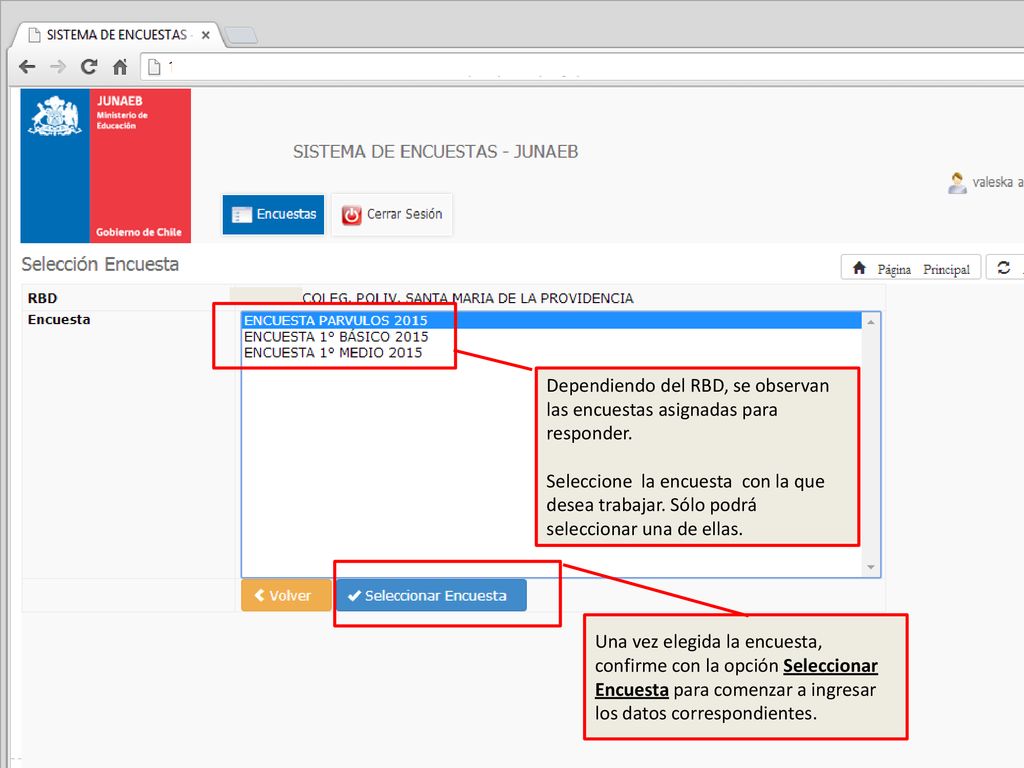Click the red power icon on Cerrar Sesión

(351, 215)
